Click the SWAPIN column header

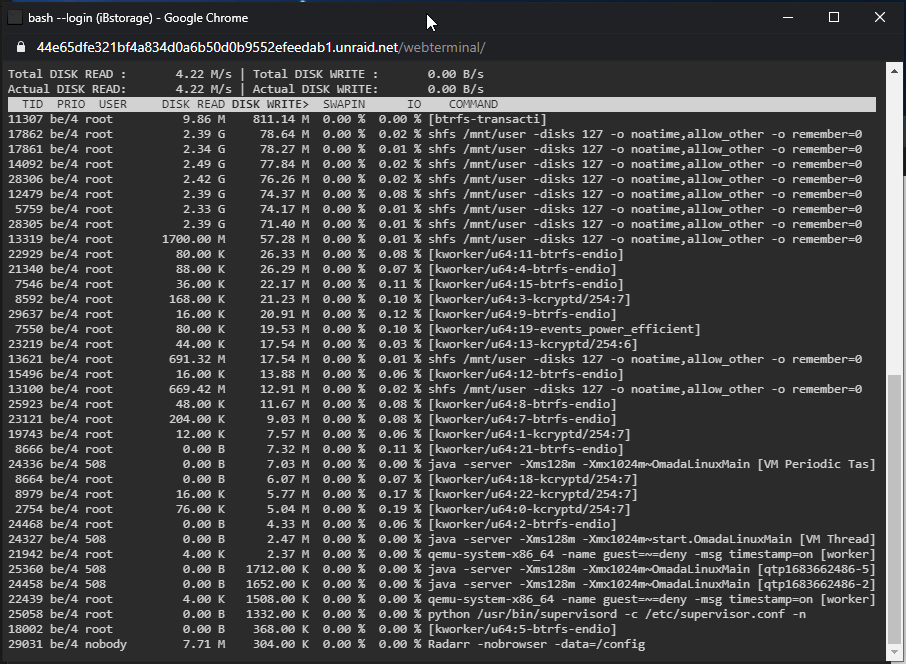(344, 105)
